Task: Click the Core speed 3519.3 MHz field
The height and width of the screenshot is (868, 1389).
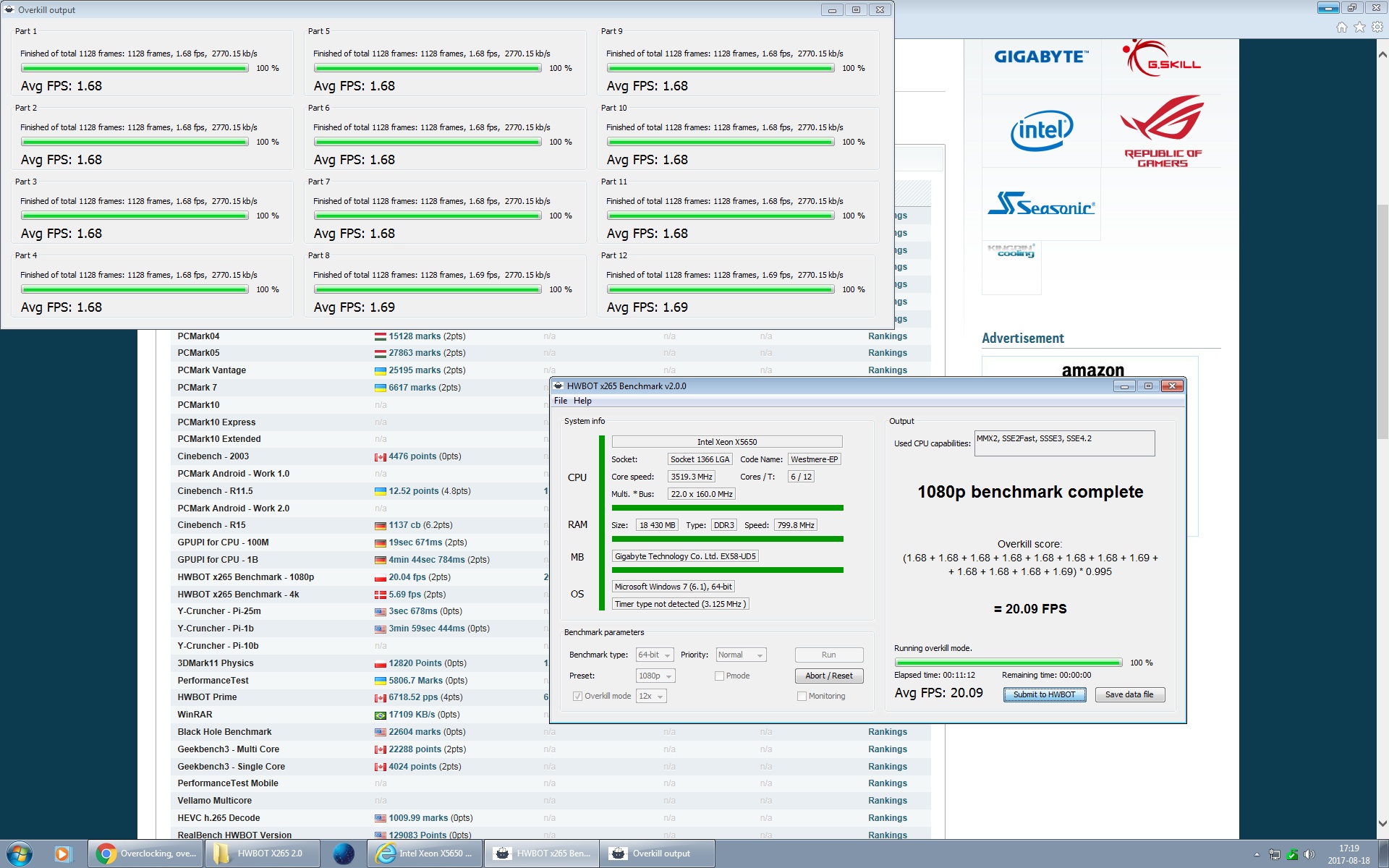Action: [x=692, y=477]
